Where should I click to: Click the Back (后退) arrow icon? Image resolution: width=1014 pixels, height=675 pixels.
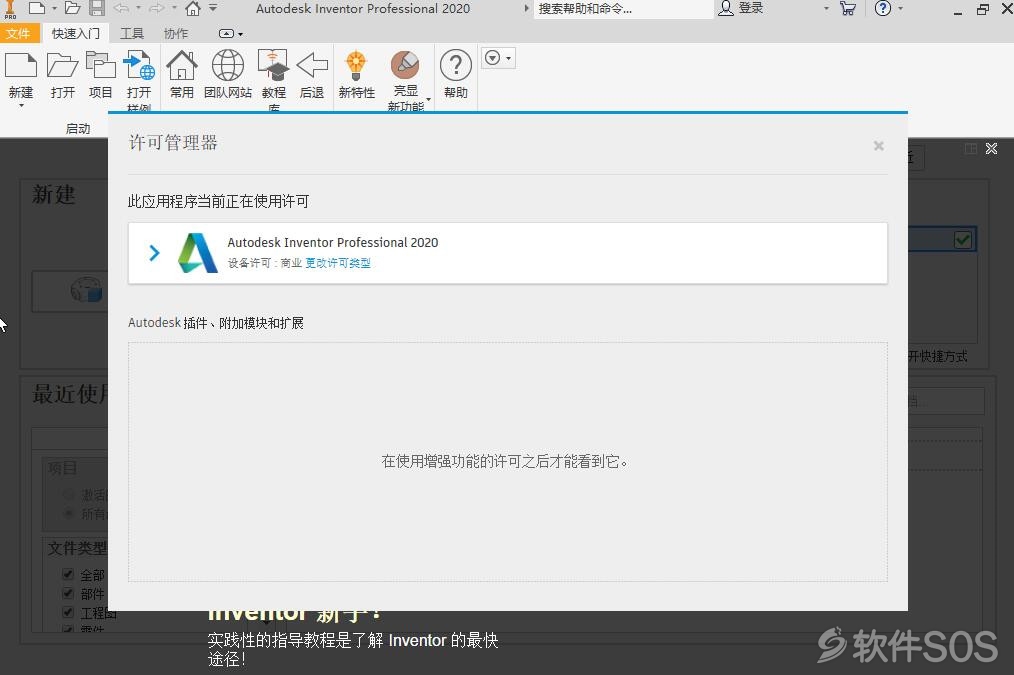pyautogui.click(x=312, y=65)
